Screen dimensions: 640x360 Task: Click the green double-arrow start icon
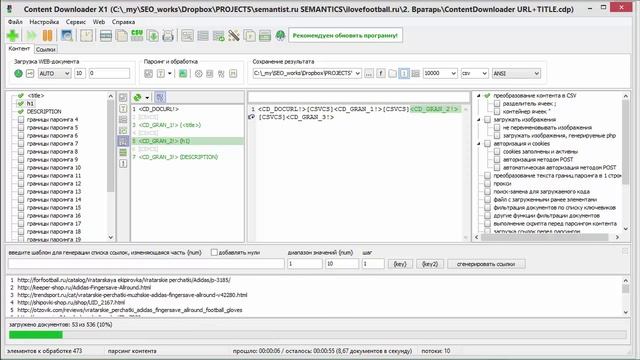[x=31, y=36]
